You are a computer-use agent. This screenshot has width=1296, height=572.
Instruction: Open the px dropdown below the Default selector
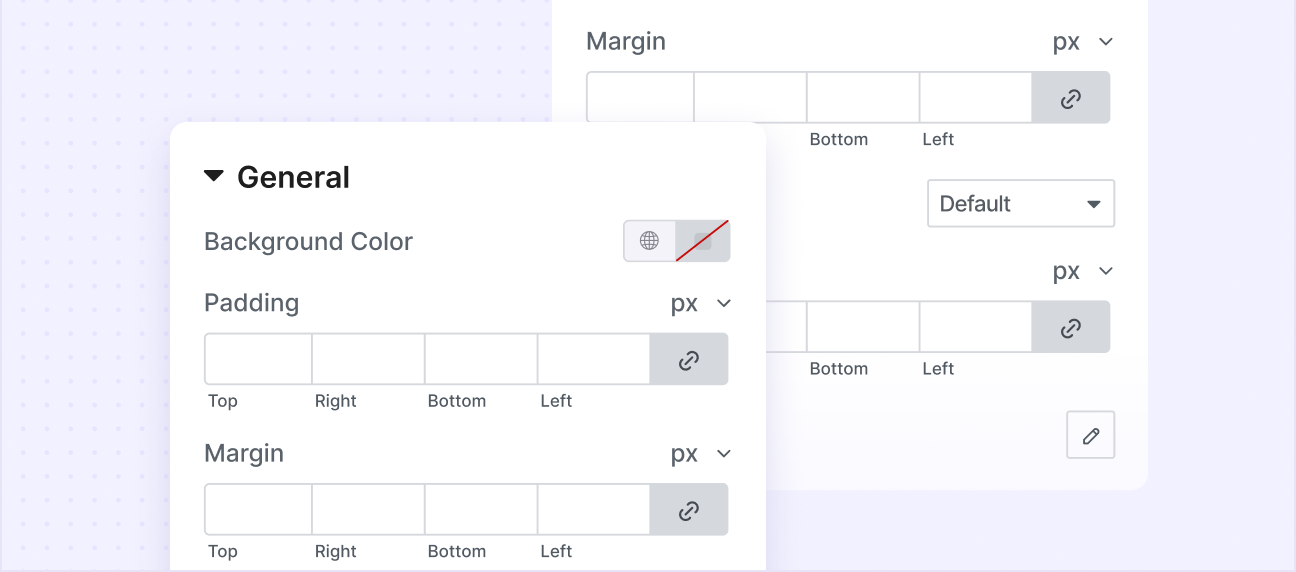point(1083,271)
